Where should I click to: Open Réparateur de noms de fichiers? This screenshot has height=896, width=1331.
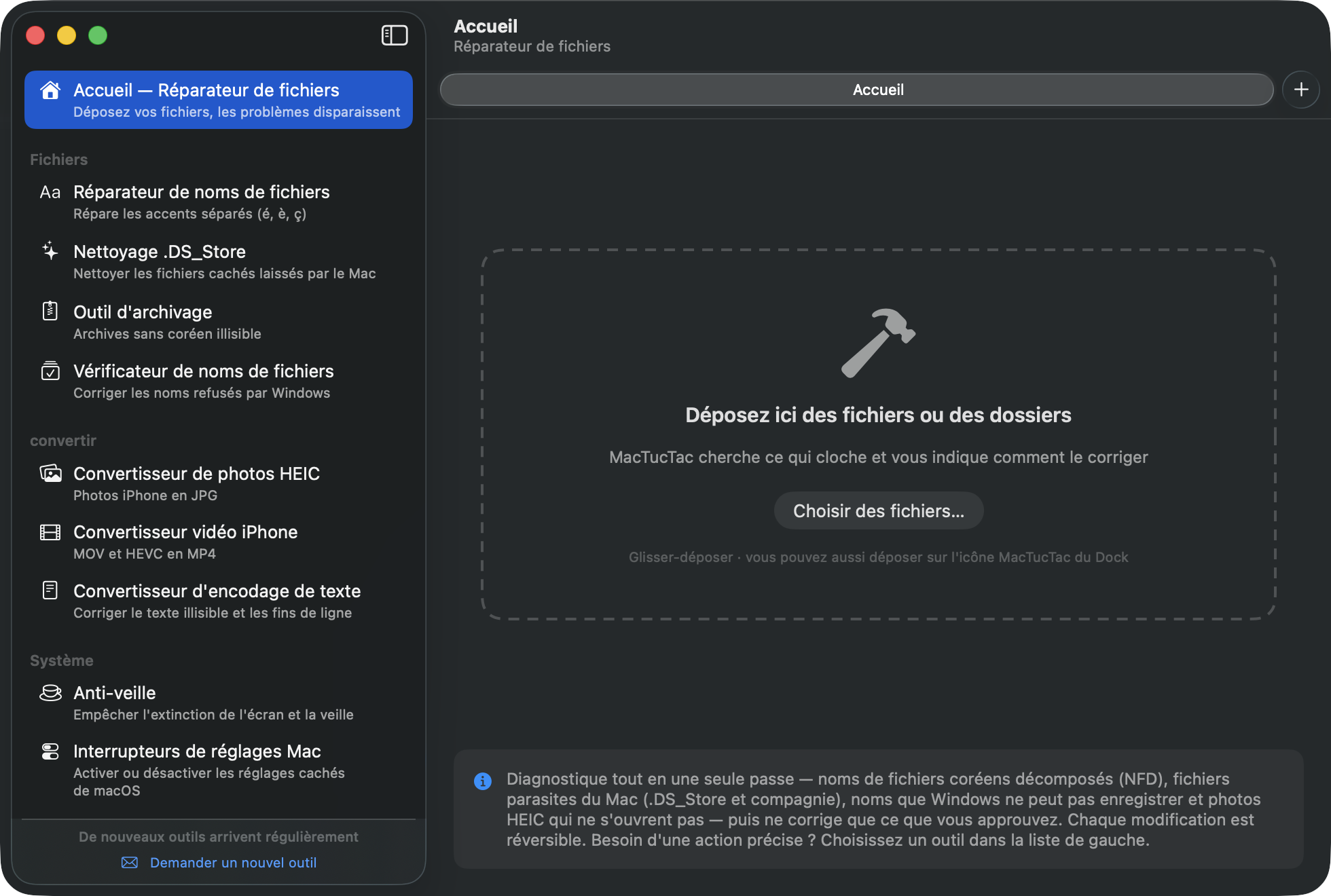(219, 202)
